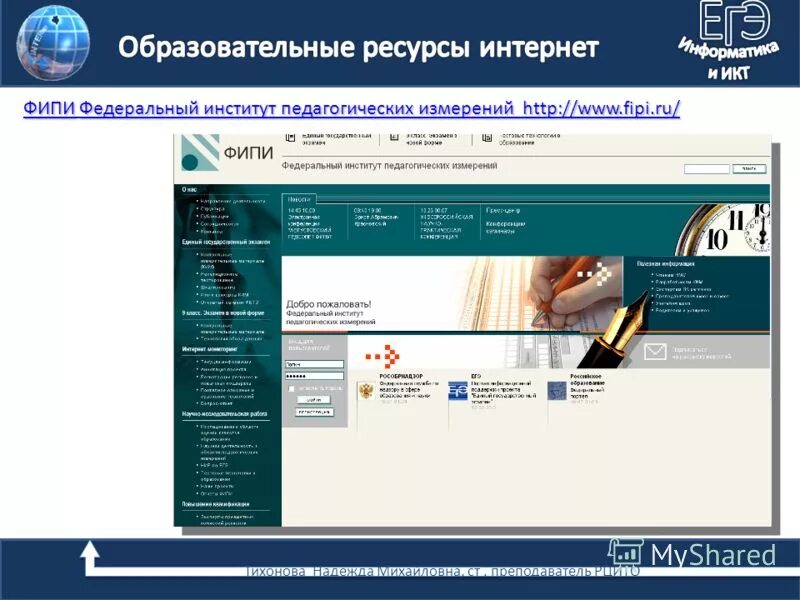Image resolution: width=800 pixels, height=600 pixels.
Task: Open 'Пресс-центр' in the news panel
Action: click(x=503, y=210)
